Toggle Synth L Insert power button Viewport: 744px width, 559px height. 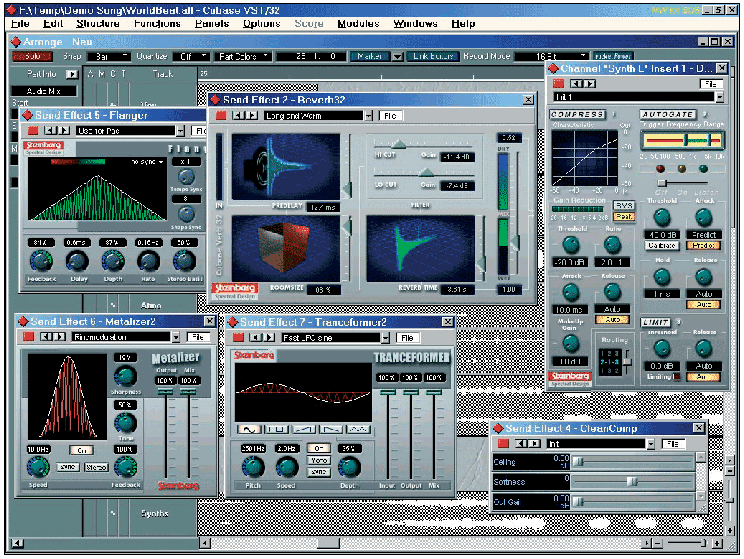click(558, 84)
